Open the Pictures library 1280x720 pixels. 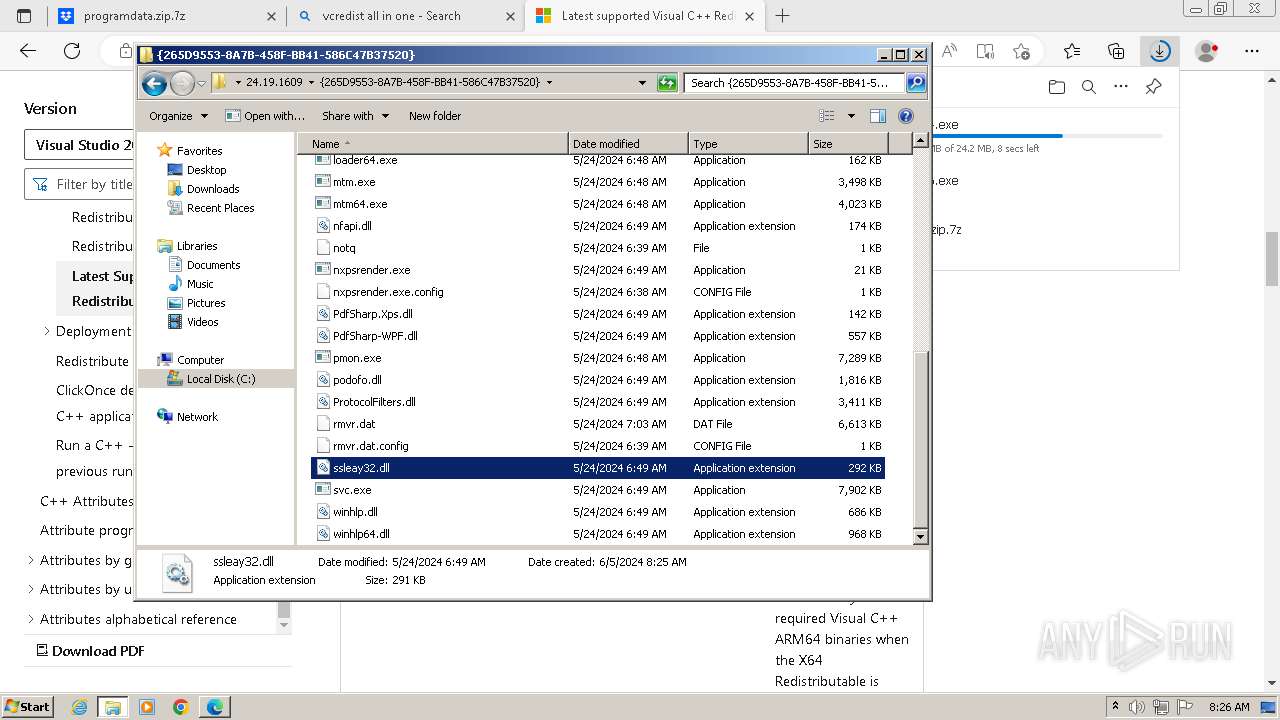tap(206, 303)
